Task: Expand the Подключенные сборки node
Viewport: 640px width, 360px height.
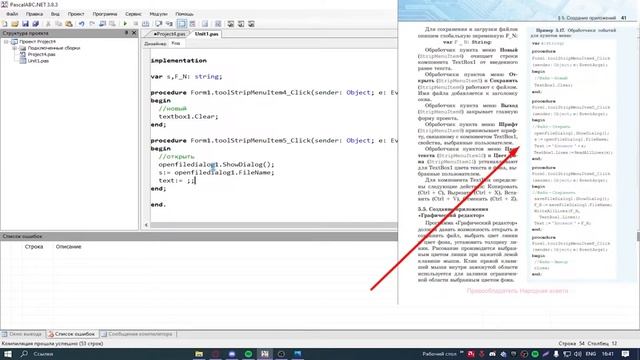Action: click(x=15, y=48)
